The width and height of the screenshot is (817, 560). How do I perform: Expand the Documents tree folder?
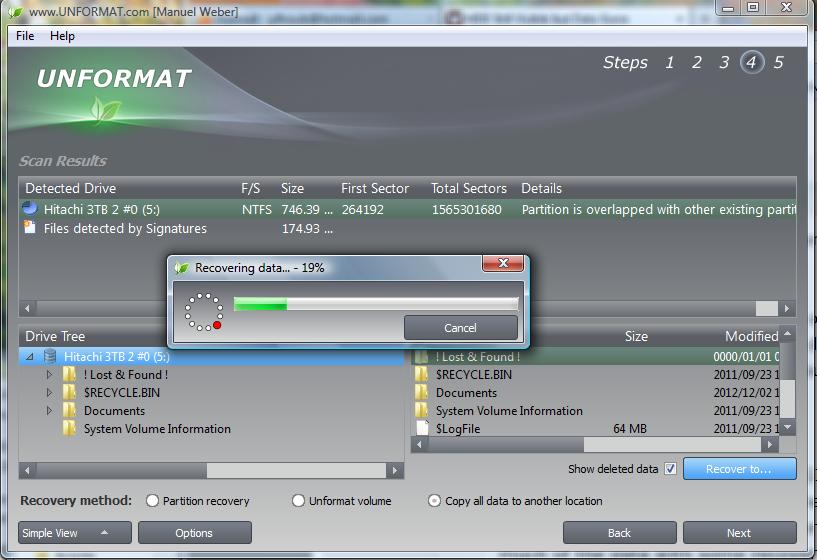click(49, 410)
